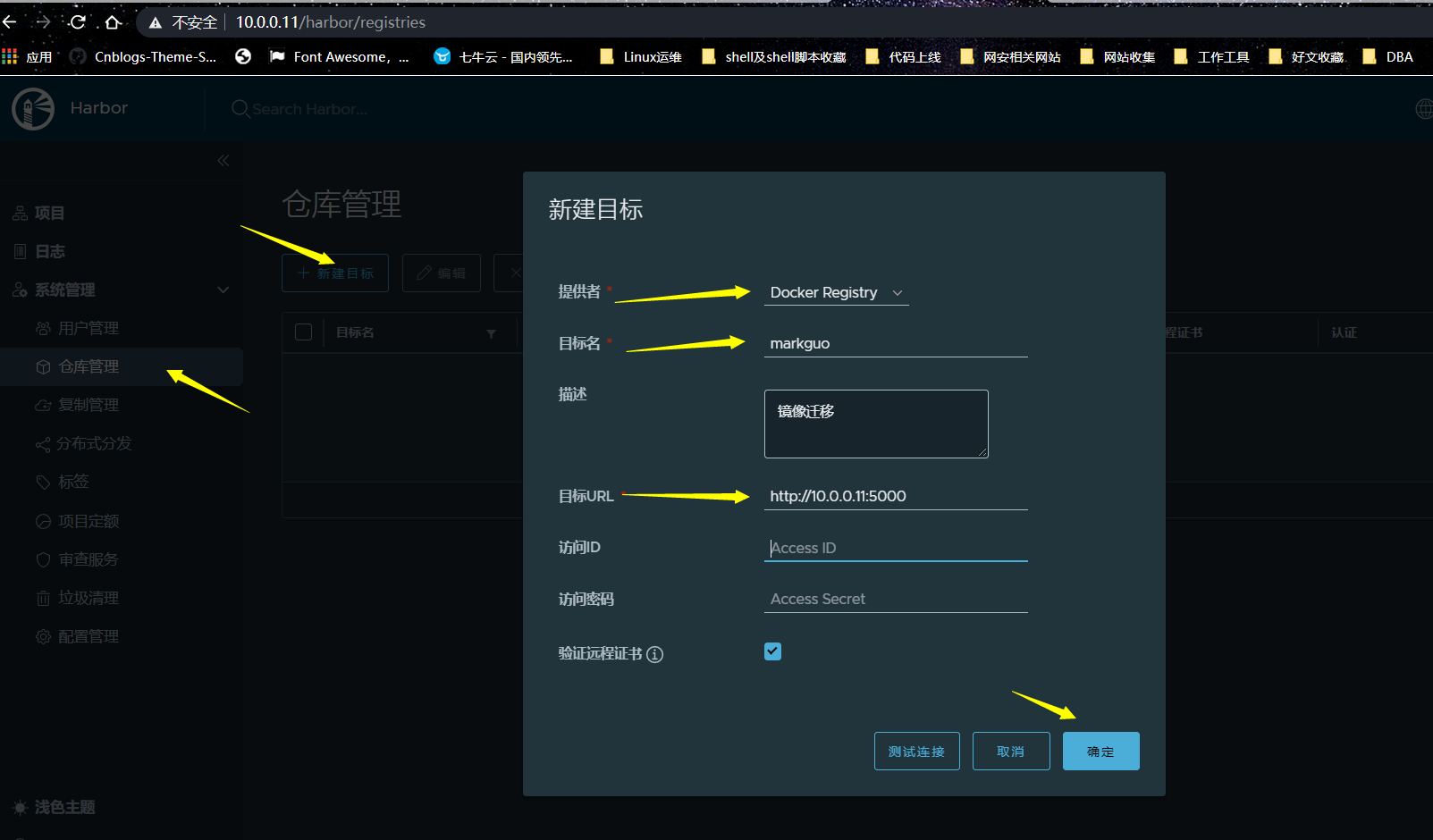
Task: Open Linux运维 bookmark folder
Action: tap(641, 57)
